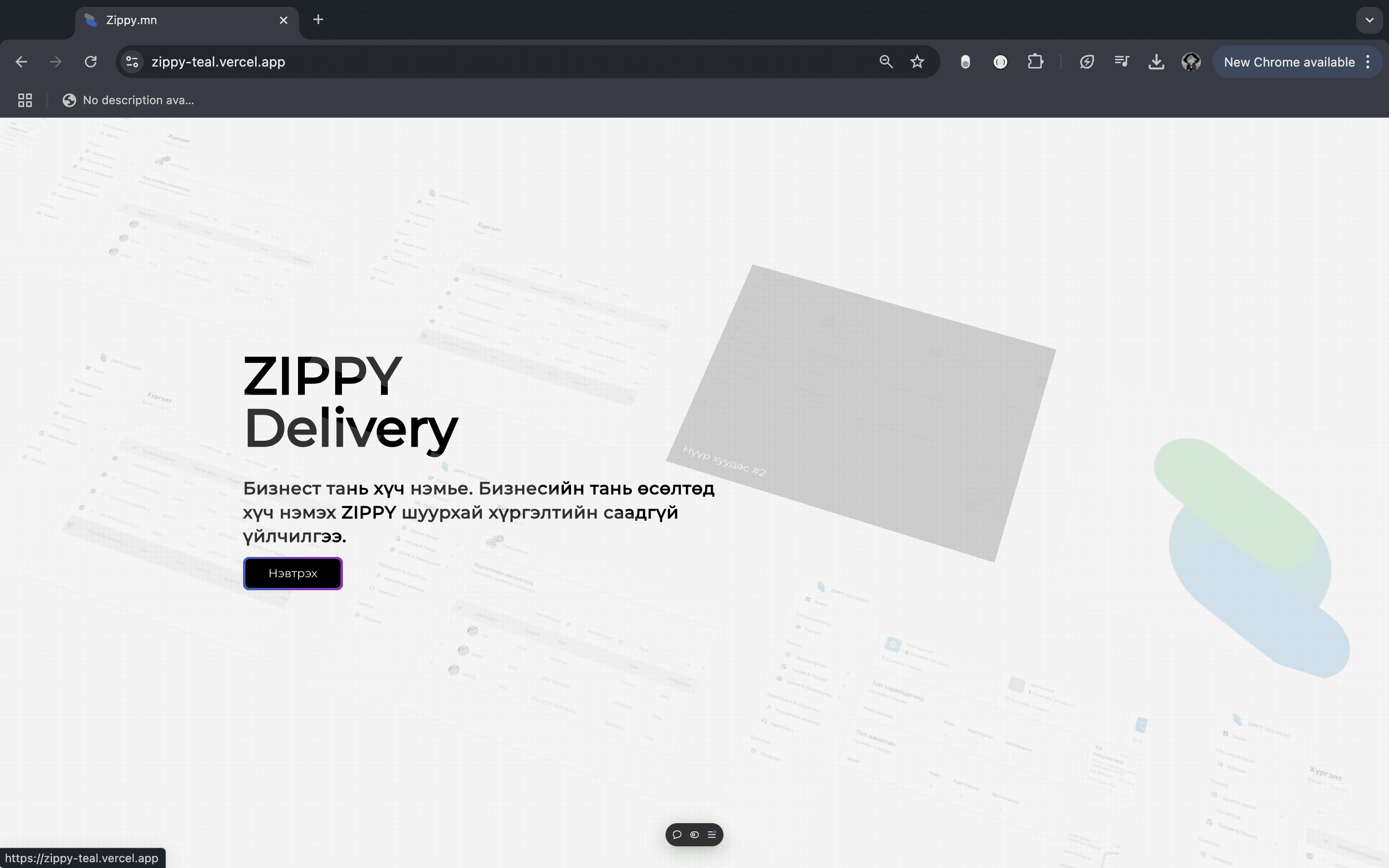Reload the Zippy page

[x=91, y=62]
